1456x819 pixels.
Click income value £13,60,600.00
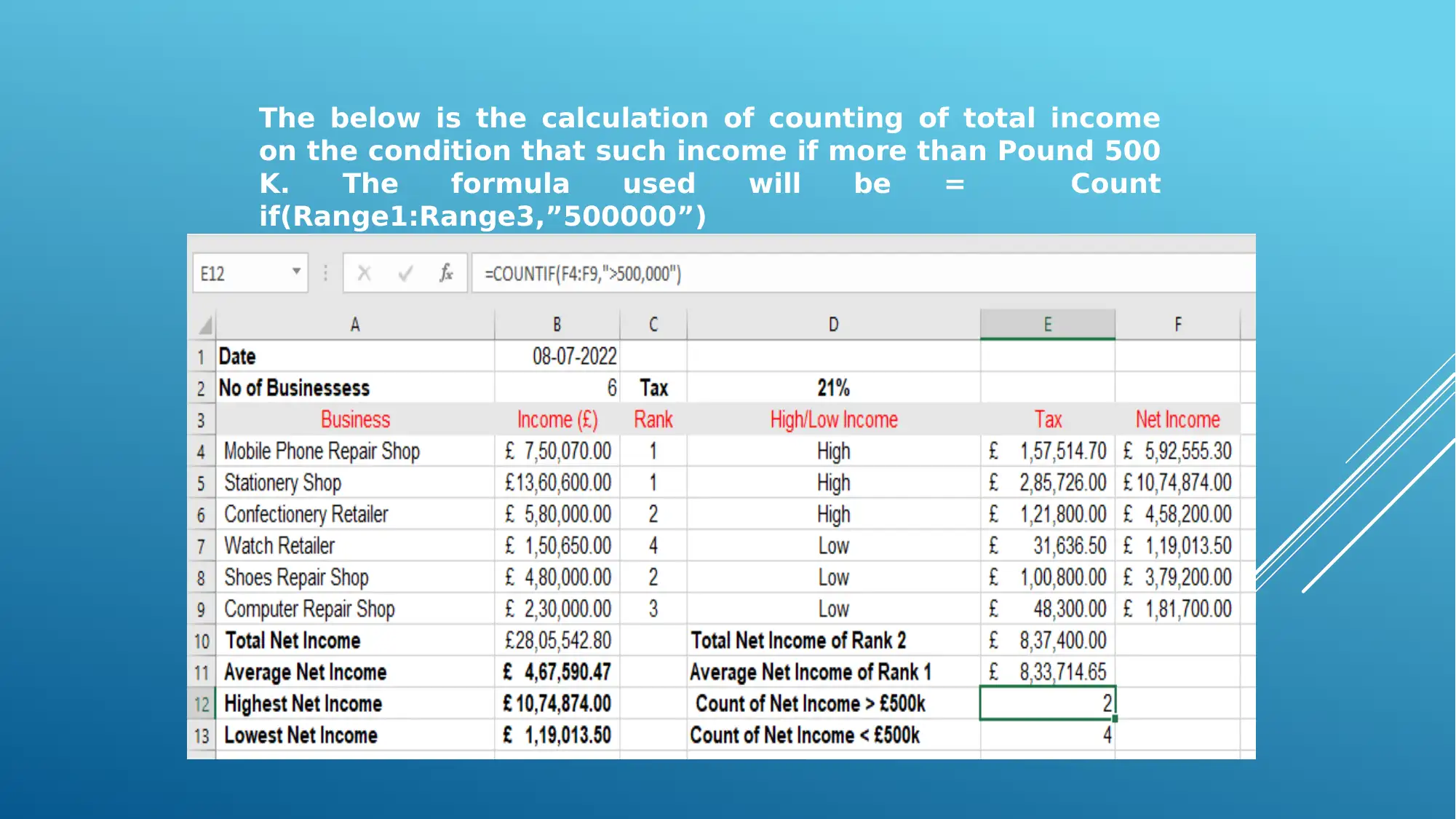pos(557,483)
